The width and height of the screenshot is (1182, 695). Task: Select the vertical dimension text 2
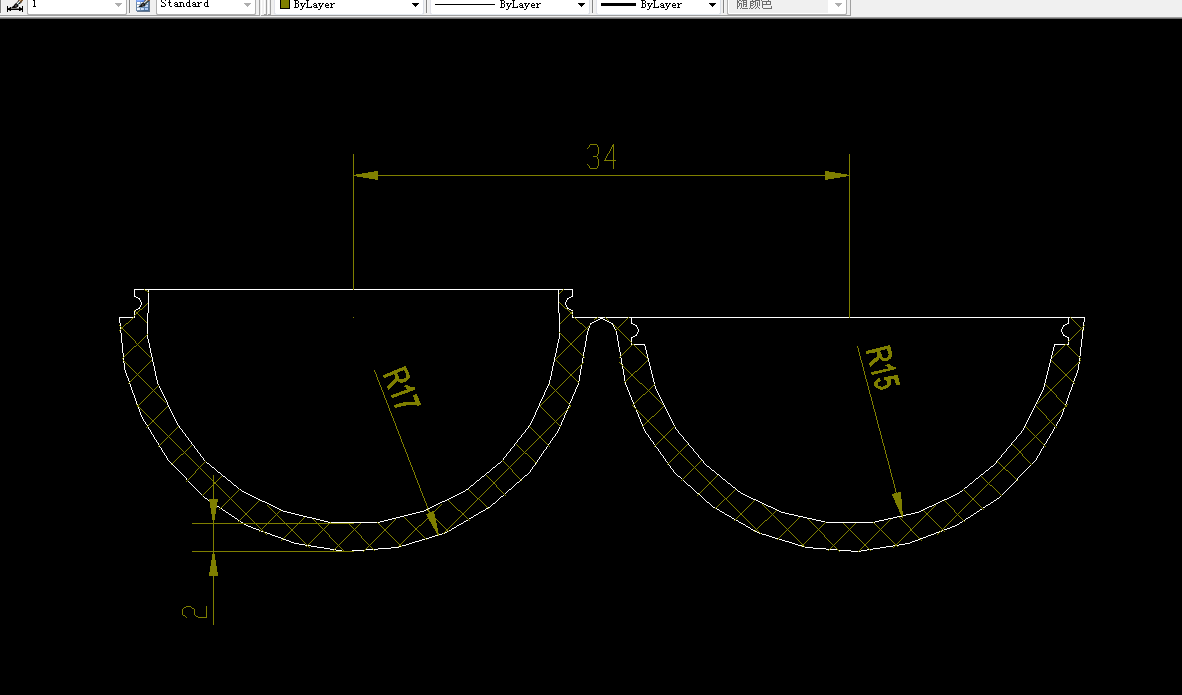pos(194,611)
